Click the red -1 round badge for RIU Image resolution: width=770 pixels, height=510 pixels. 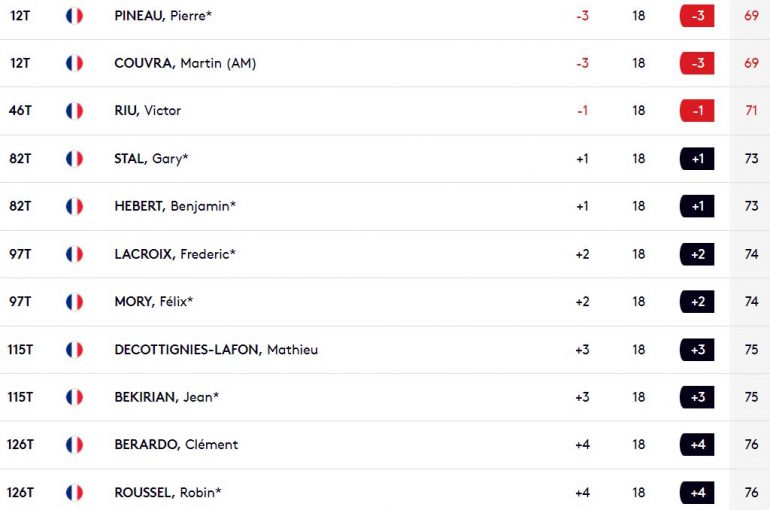click(x=697, y=111)
